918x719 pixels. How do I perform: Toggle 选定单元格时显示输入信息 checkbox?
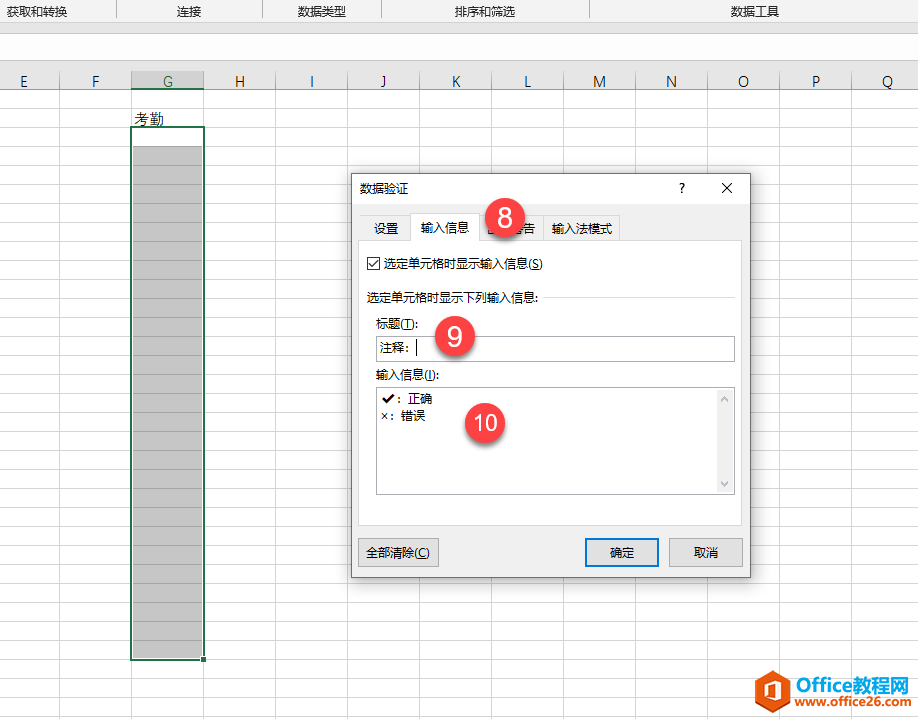coord(370,263)
